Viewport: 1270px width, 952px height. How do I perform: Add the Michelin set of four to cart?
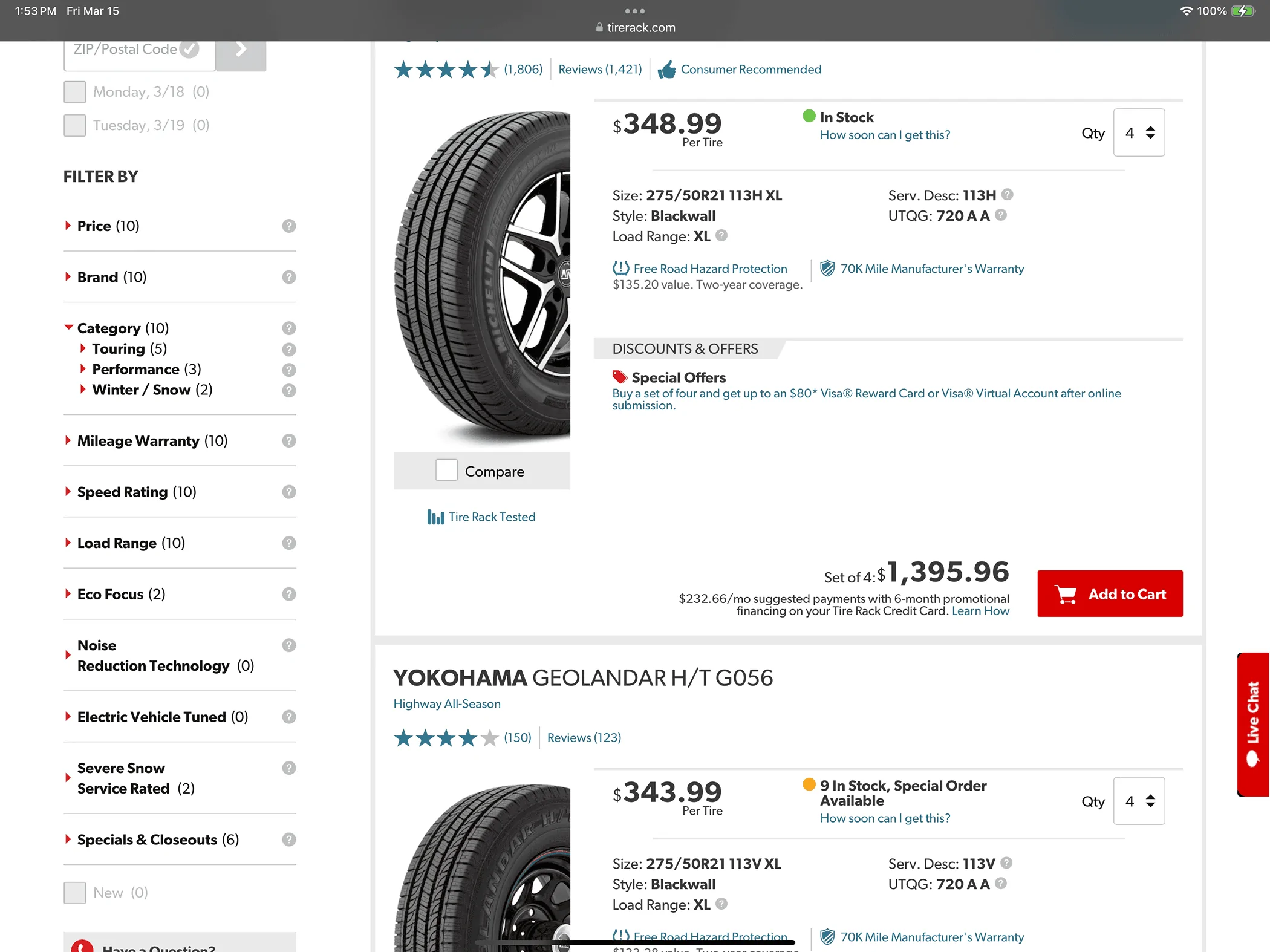tap(1110, 593)
